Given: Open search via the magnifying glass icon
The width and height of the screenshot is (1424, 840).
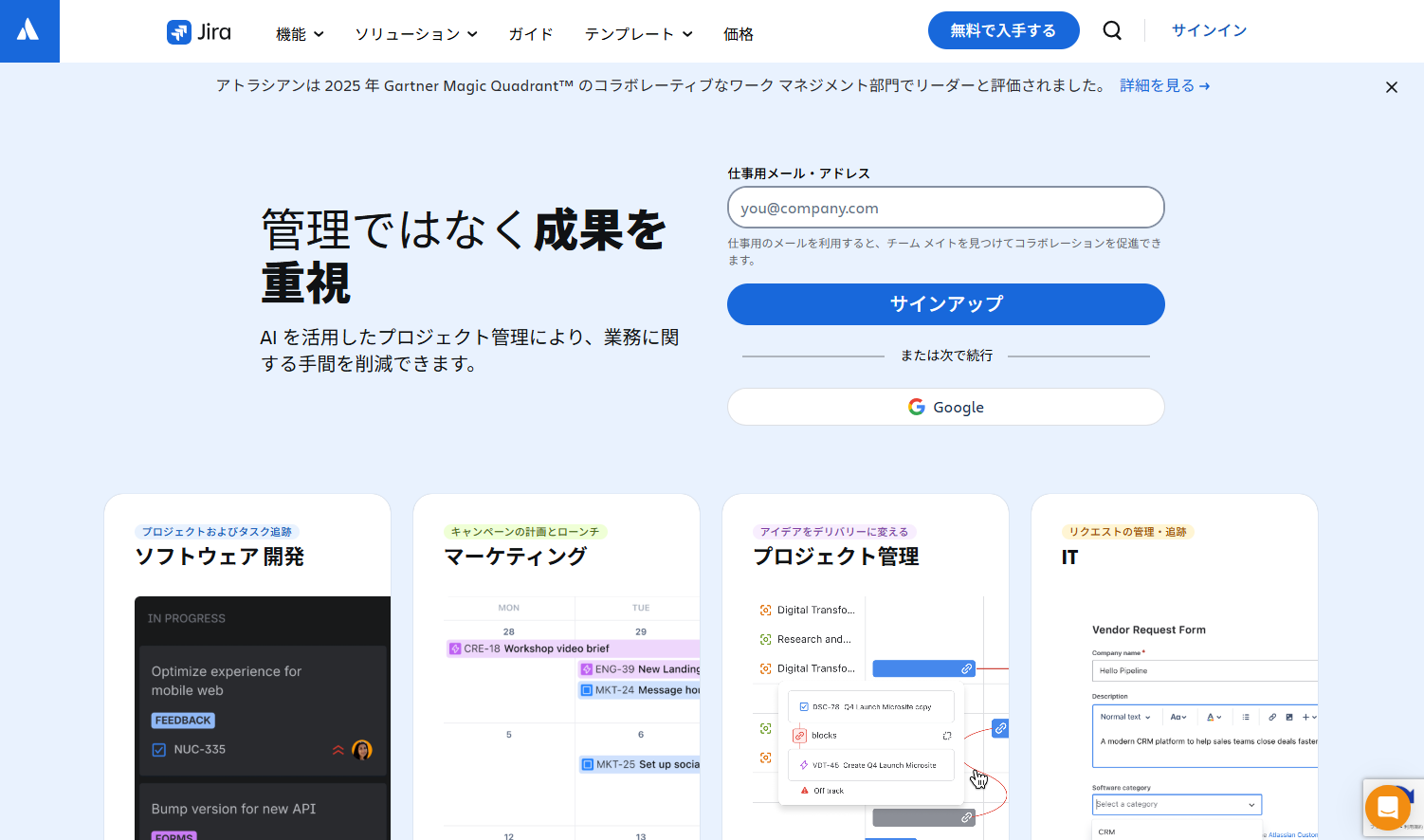Looking at the screenshot, I should pyautogui.click(x=1111, y=29).
